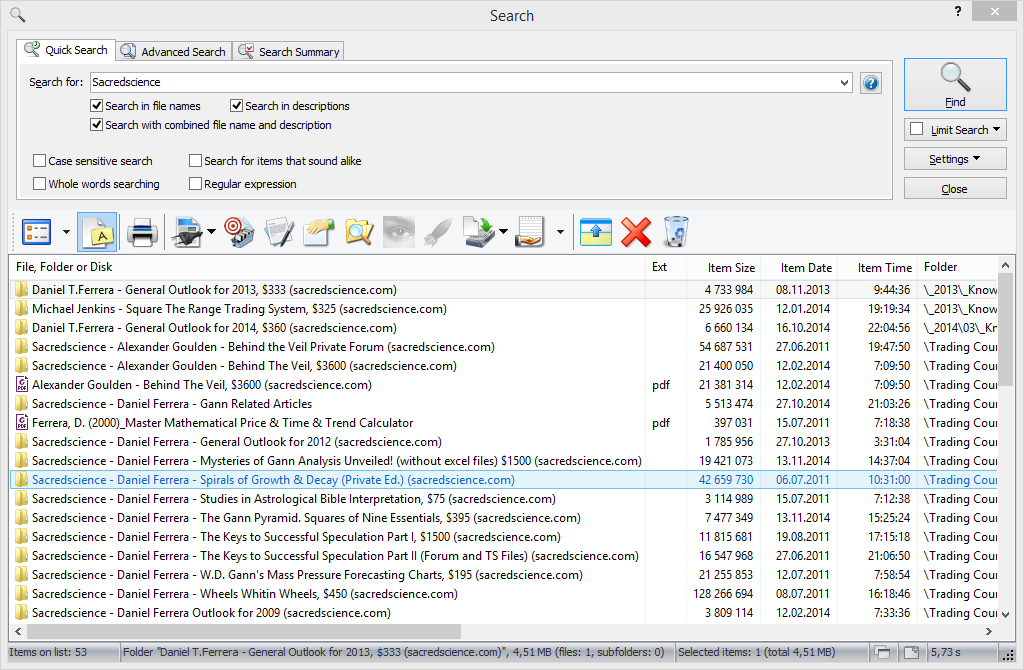This screenshot has height=670, width=1024.
Task: Enable Regular expression searching
Action: pyautogui.click(x=196, y=184)
